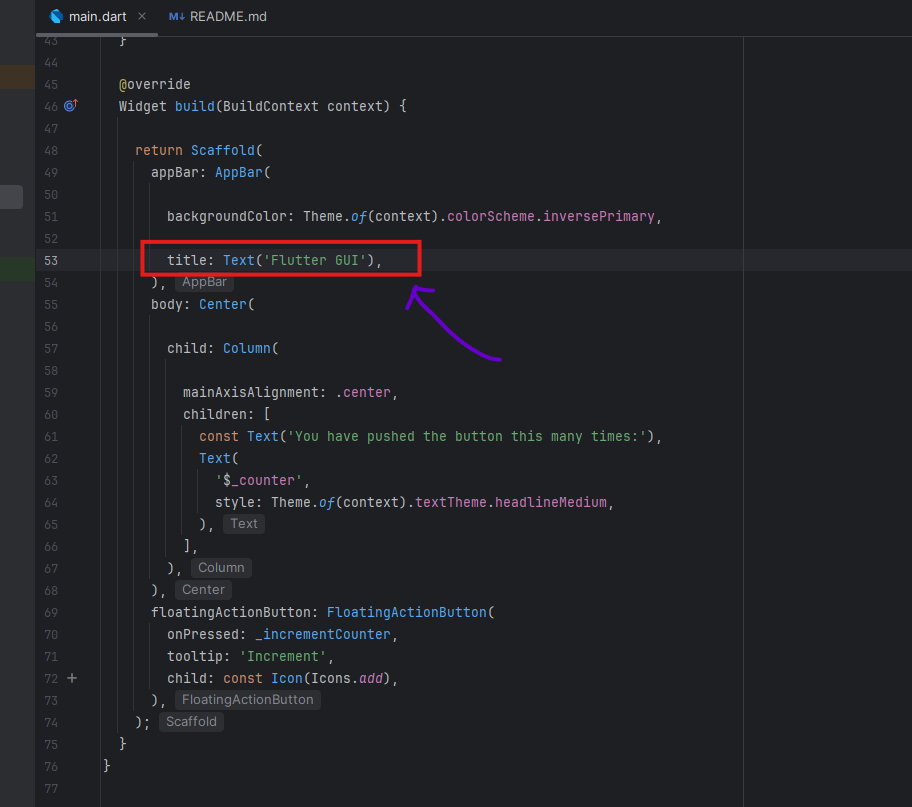This screenshot has height=807, width=912.
Task: Click the headlineMedium property on line 64
Action: [552, 502]
